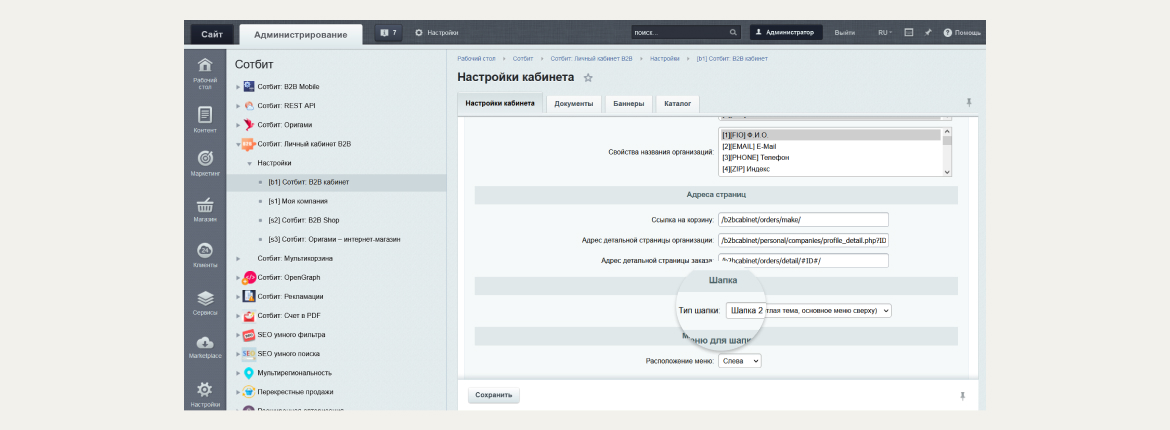
Task: Select [1][FIO] Ф.И.О. list option
Action: 830,135
